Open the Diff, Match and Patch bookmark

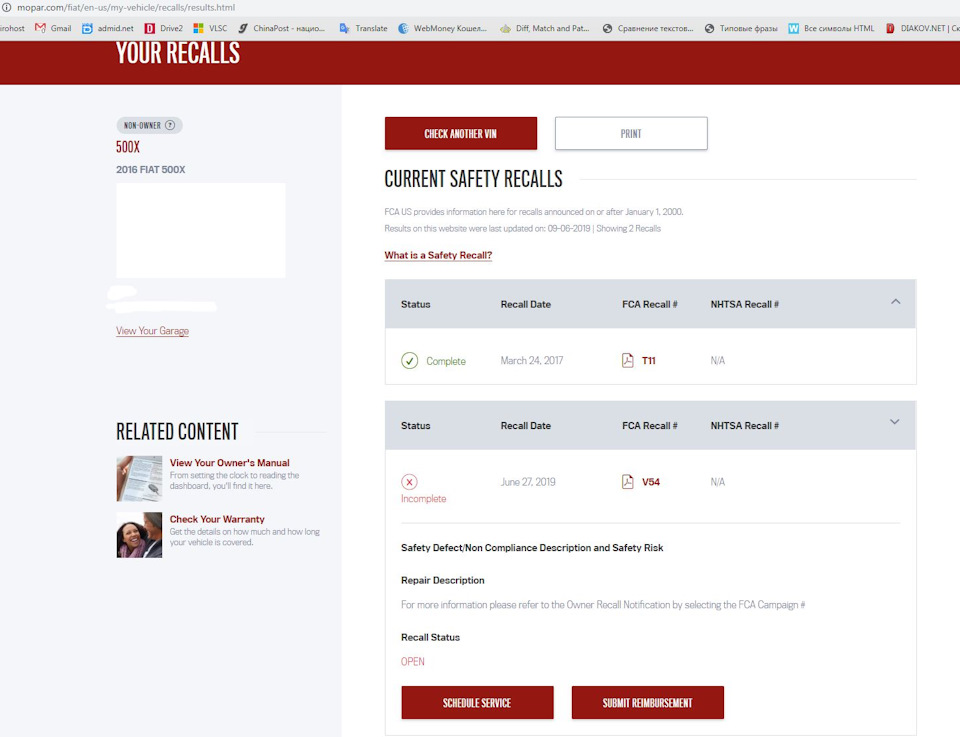544,28
